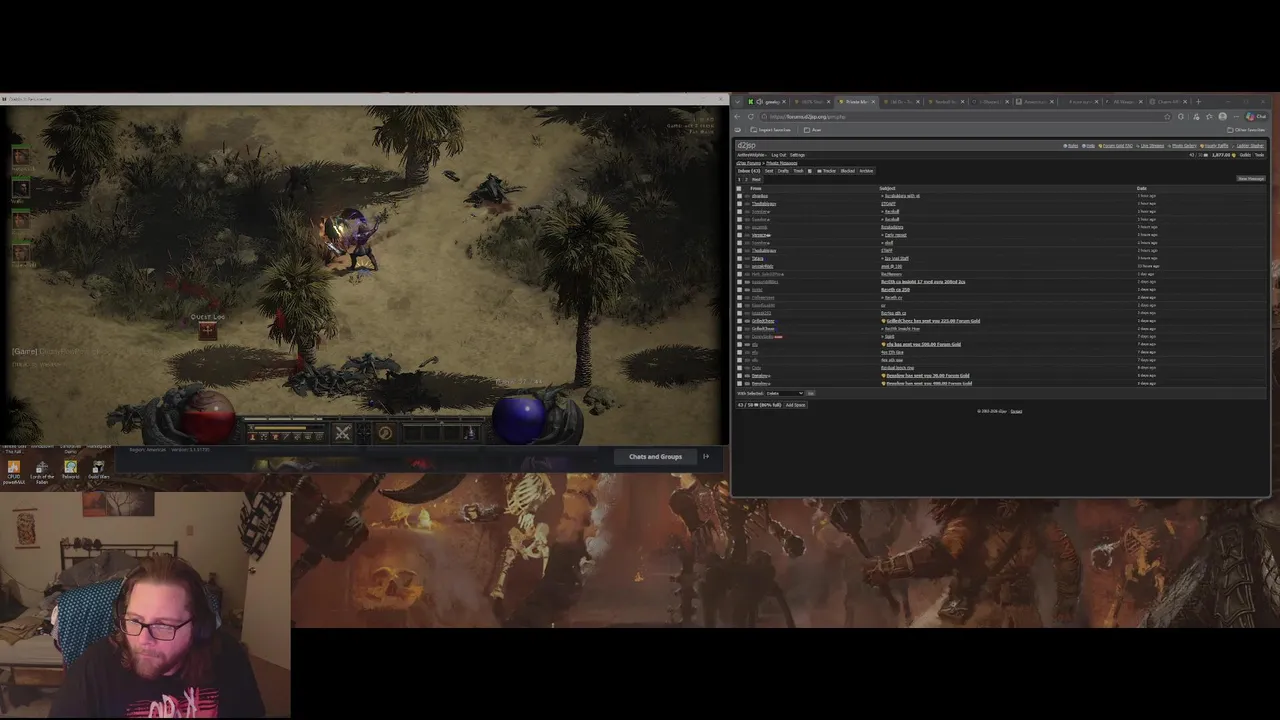The image size is (1280, 720).
Task: Click the Chats and Groups button
Action: 655,456
